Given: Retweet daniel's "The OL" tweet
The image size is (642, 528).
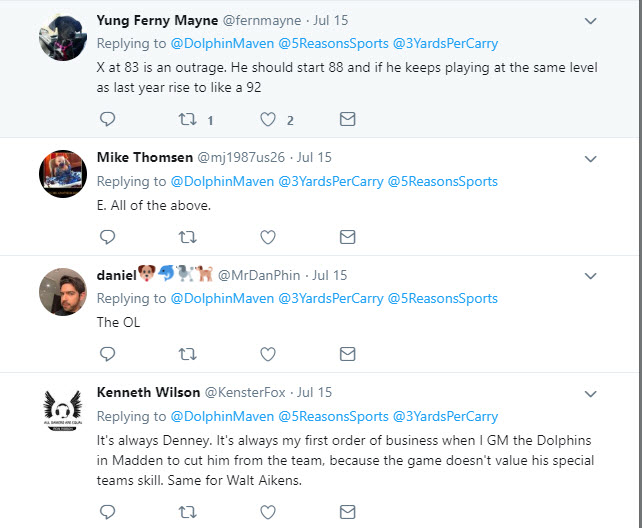Looking at the screenshot, I should (x=187, y=353).
